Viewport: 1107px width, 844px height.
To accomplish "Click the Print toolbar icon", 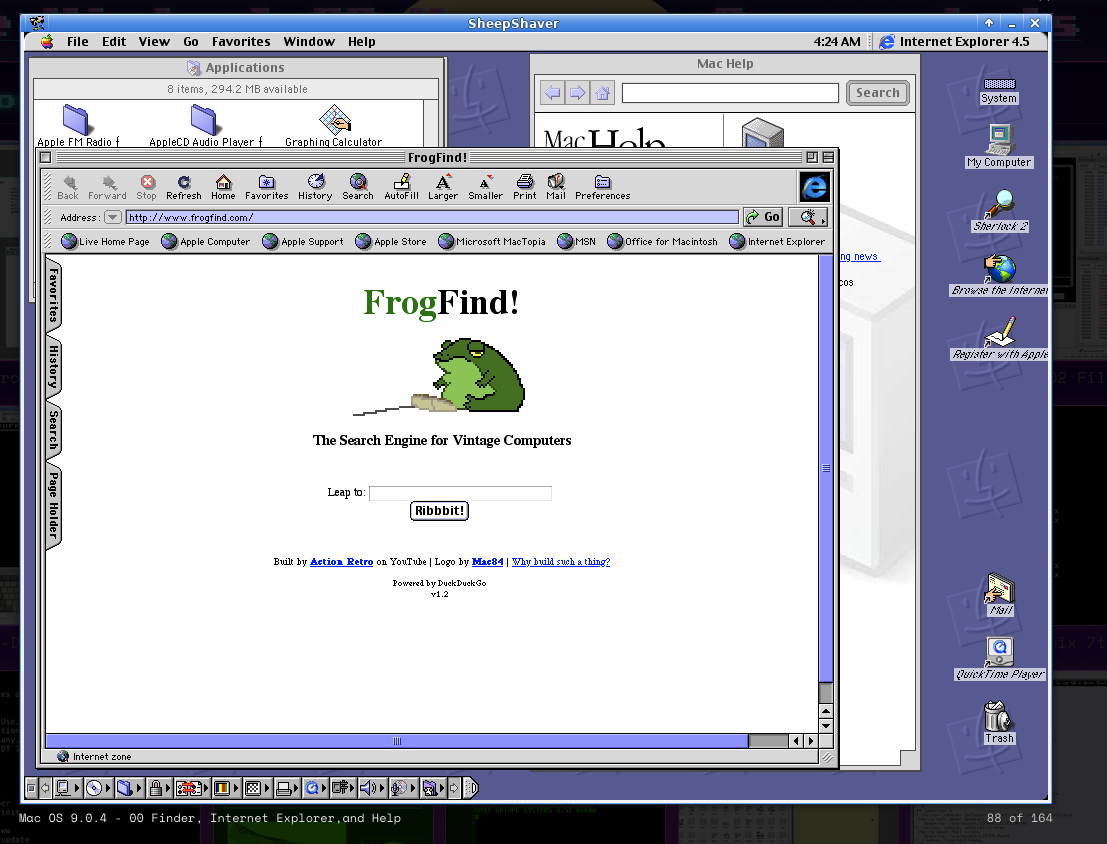I will coord(525,187).
